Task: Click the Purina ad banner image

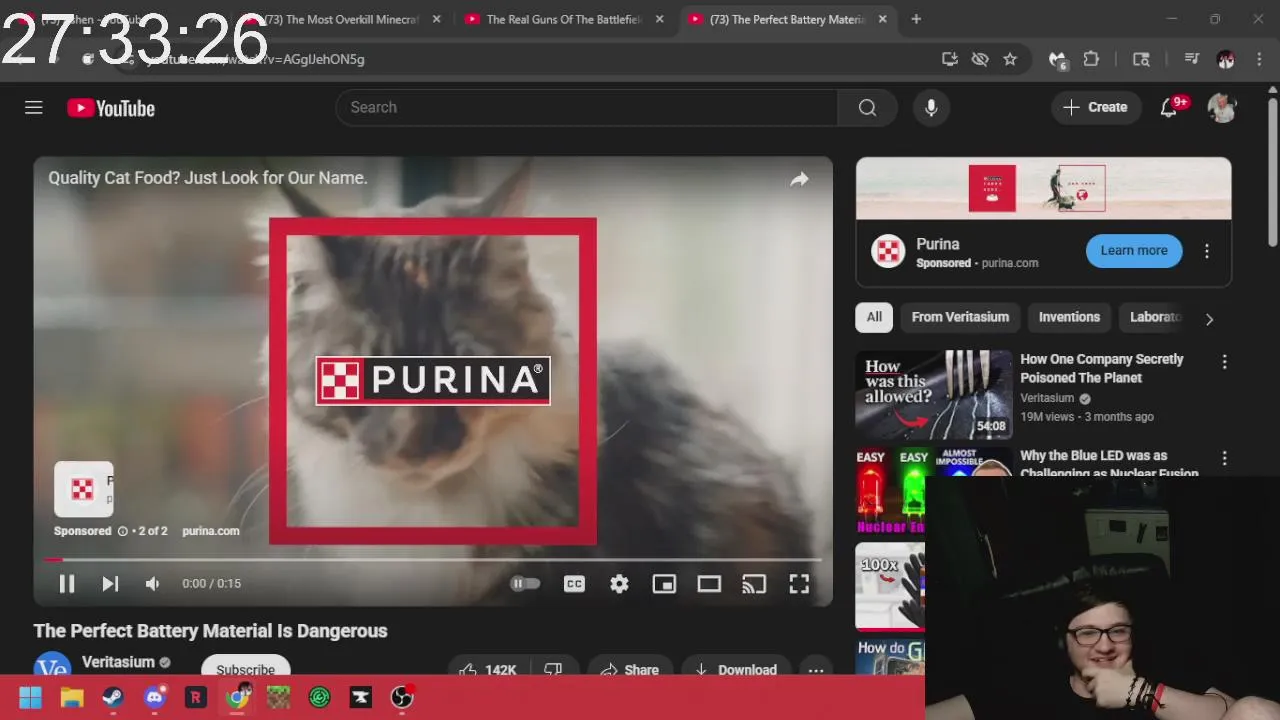Action: pyautogui.click(x=1043, y=188)
